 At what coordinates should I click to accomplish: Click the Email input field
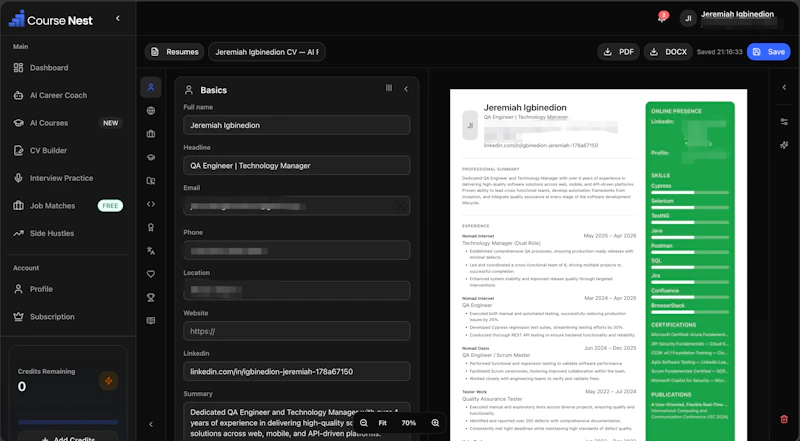coord(296,206)
